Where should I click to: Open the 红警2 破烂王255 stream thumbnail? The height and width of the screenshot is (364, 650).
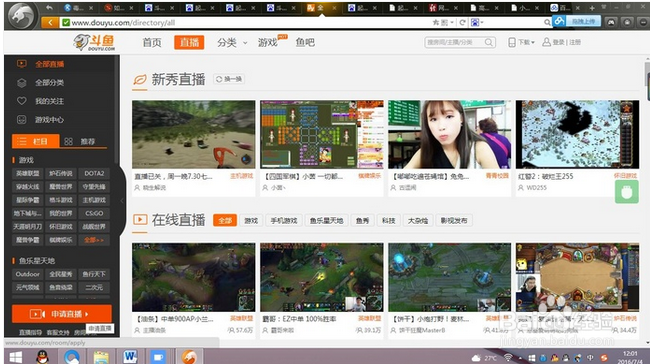coord(577,134)
